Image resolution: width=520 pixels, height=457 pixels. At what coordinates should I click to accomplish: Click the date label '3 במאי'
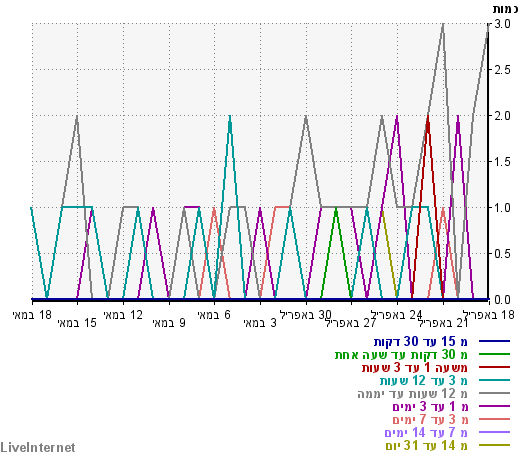point(260,323)
